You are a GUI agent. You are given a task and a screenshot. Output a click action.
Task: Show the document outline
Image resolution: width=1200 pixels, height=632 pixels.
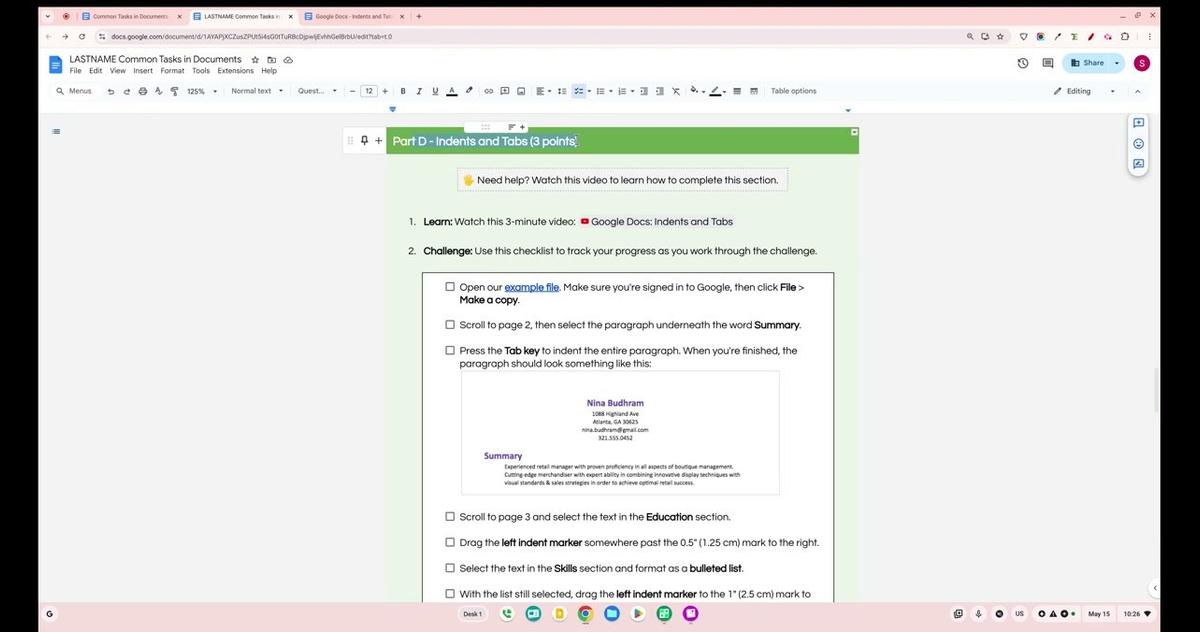pos(56,131)
